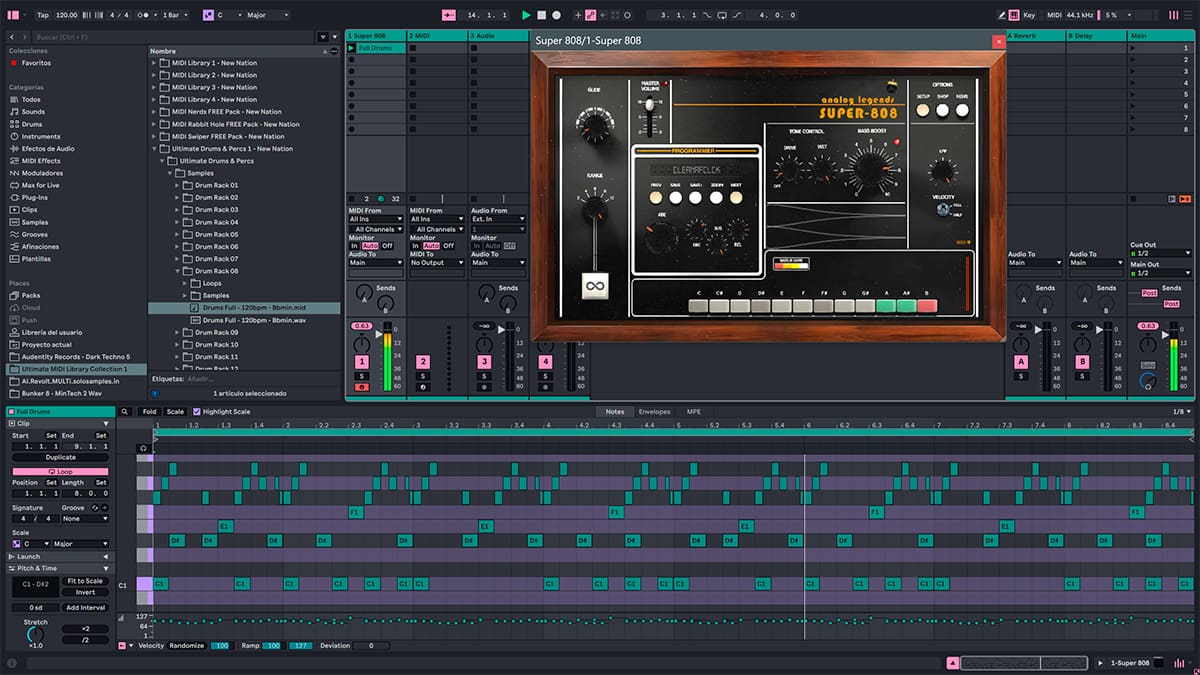
Task: Toggle the Highlight Scale checkbox
Action: click(197, 411)
